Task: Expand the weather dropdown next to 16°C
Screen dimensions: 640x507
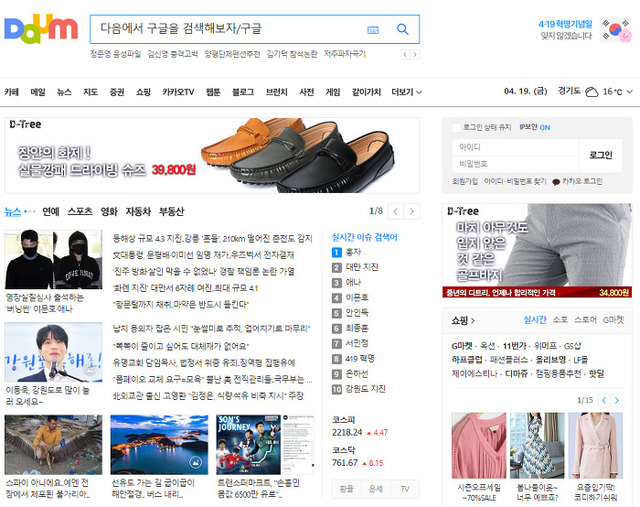Action: (630, 92)
